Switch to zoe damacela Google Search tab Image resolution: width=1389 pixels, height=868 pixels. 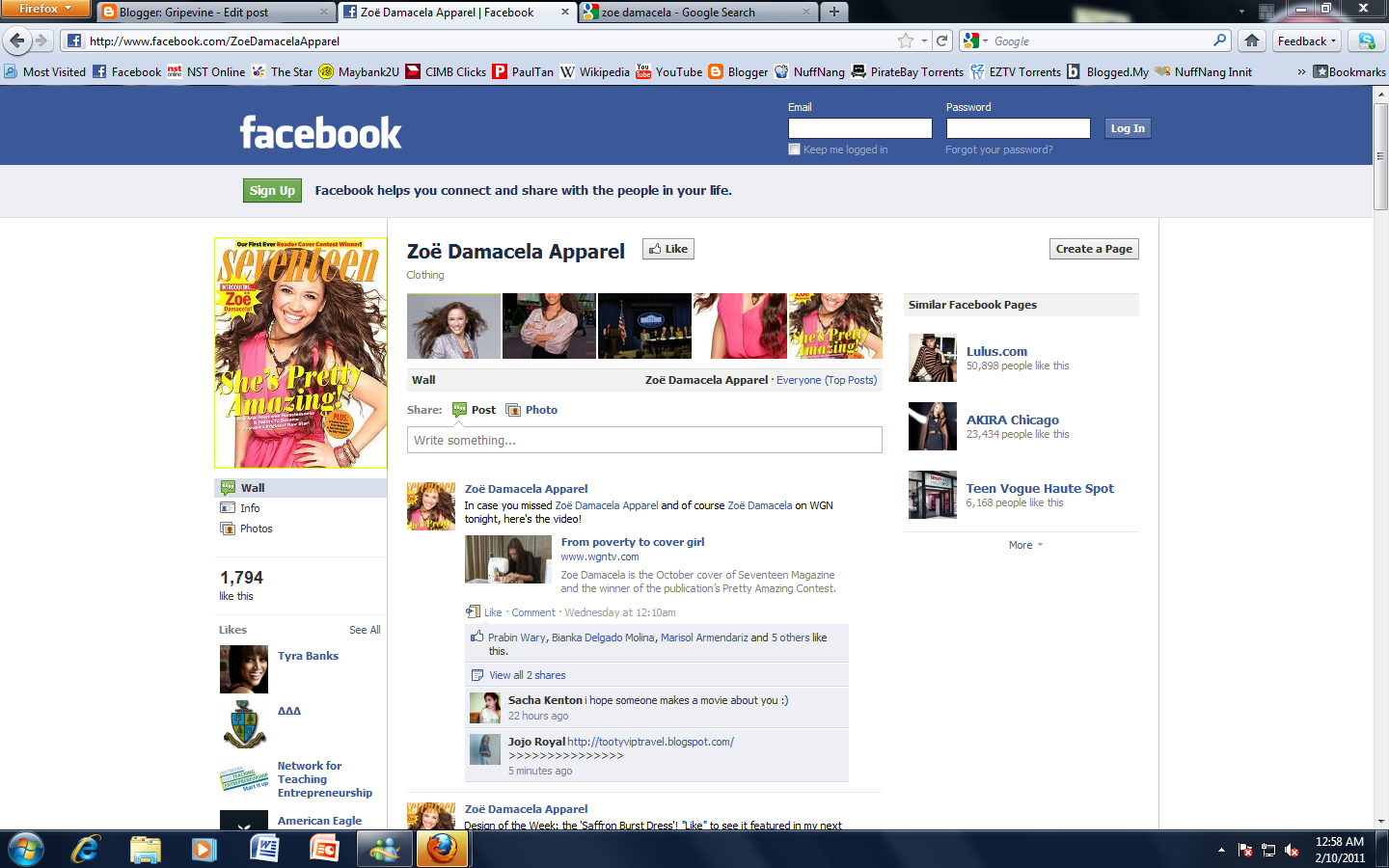pyautogui.click(x=699, y=12)
